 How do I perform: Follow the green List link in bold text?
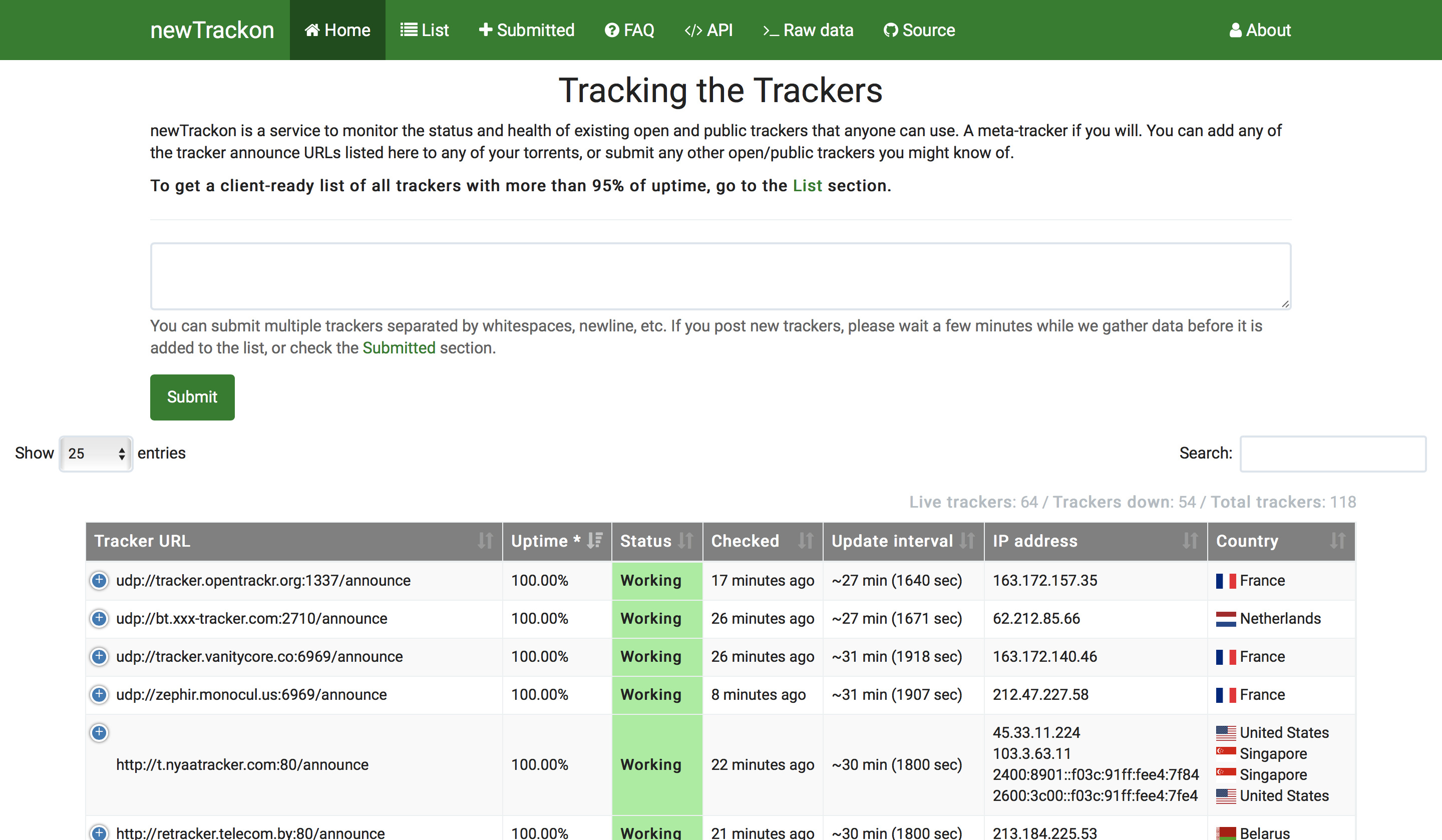pyautogui.click(x=808, y=185)
